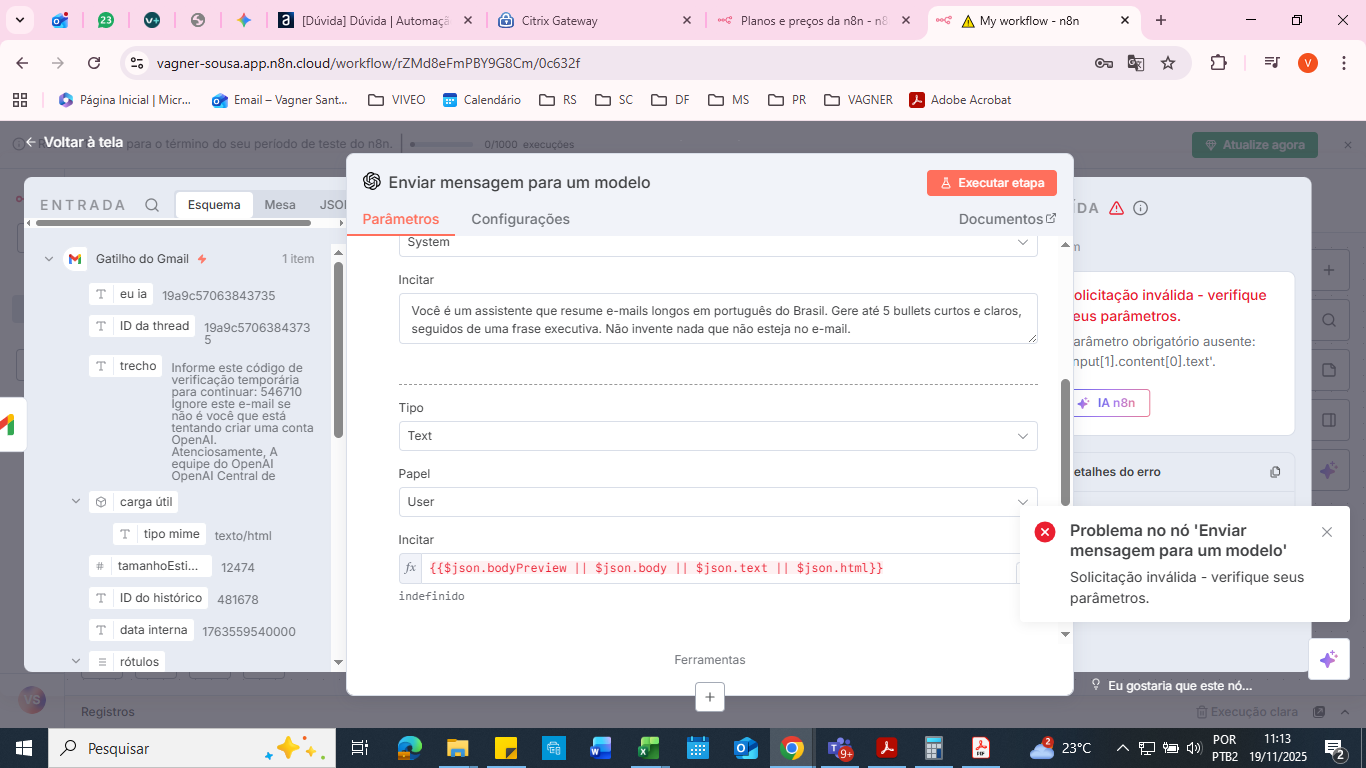Open the Chrome extensions puzzle icon

(1218, 63)
